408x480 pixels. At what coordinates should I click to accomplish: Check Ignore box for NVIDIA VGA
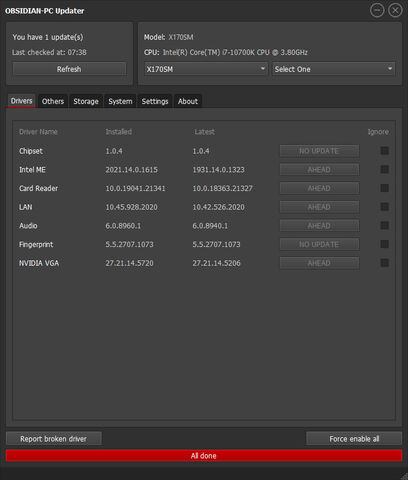[384, 263]
